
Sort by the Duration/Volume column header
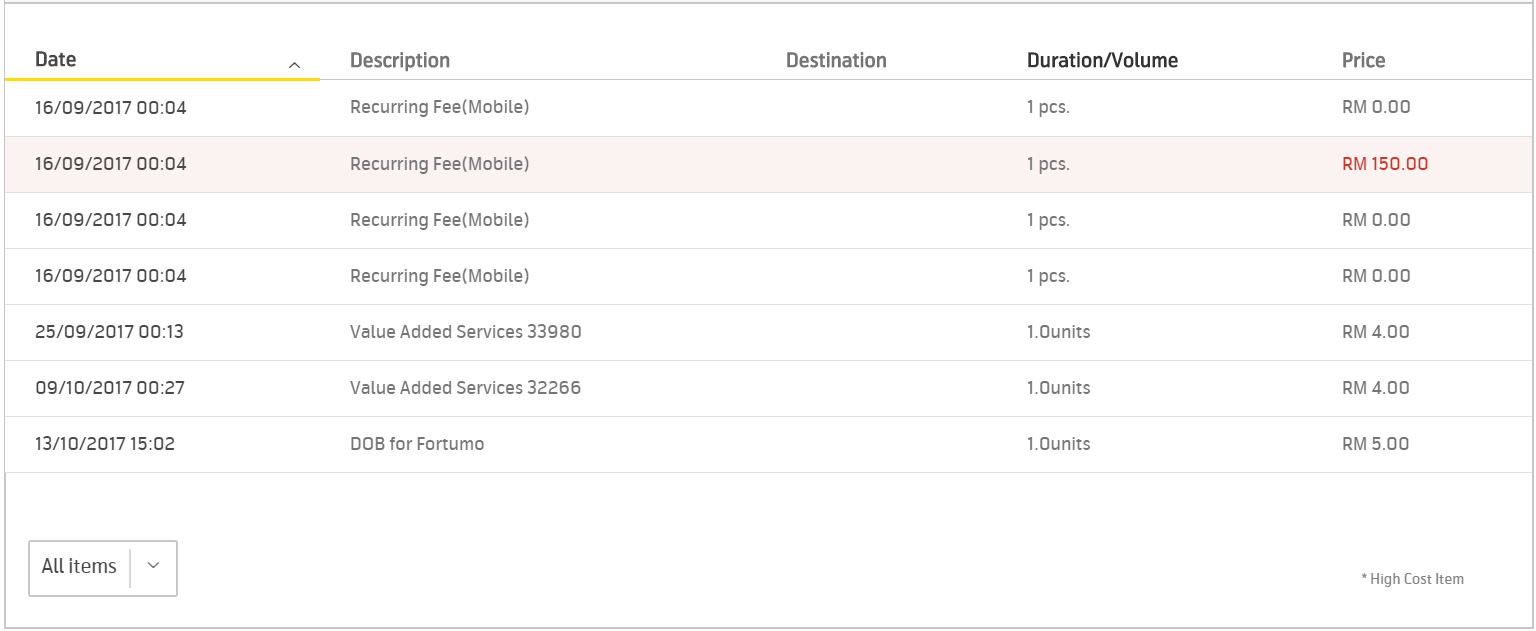click(1102, 61)
